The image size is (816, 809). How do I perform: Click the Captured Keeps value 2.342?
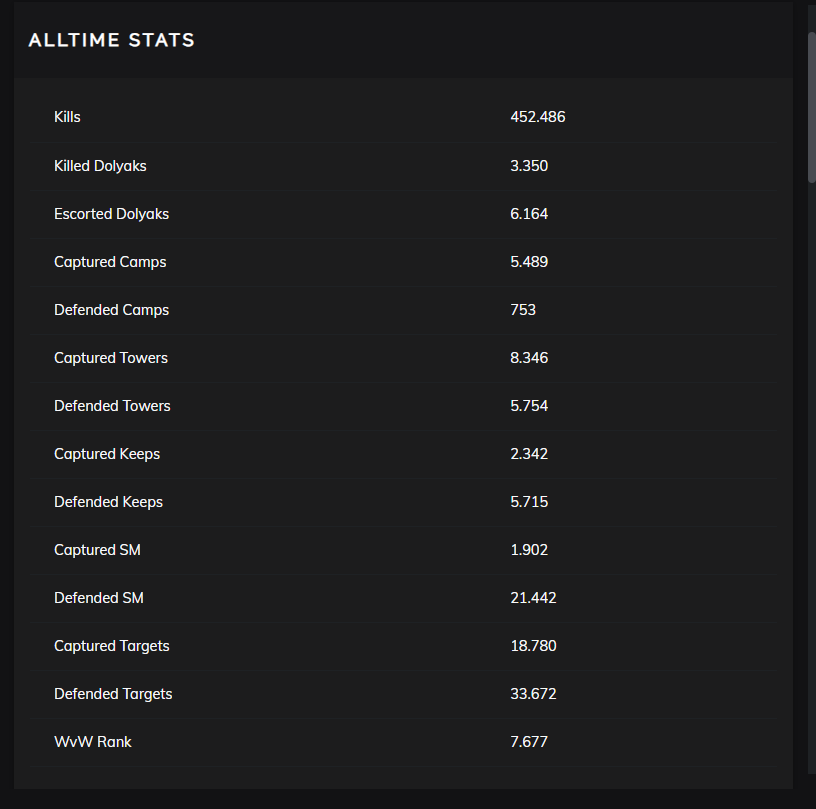pos(529,454)
